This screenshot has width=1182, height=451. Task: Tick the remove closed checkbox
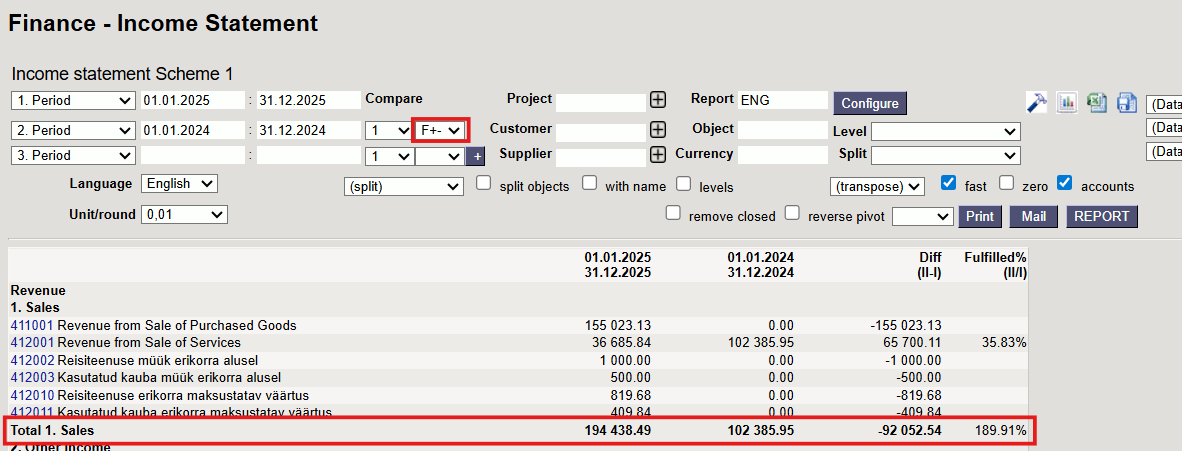point(673,213)
